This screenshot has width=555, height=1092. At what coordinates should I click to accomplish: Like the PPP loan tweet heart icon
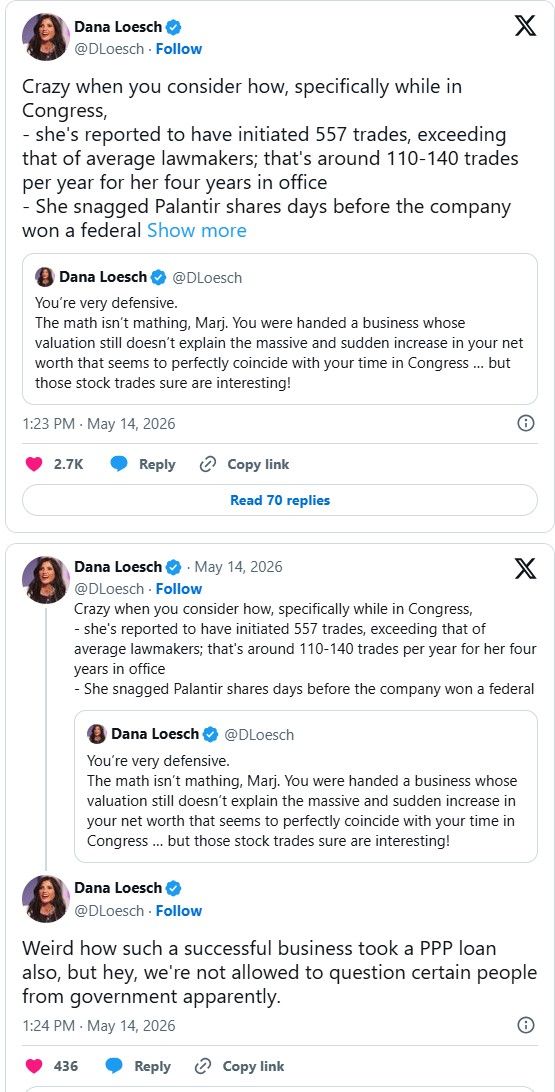point(33,1066)
